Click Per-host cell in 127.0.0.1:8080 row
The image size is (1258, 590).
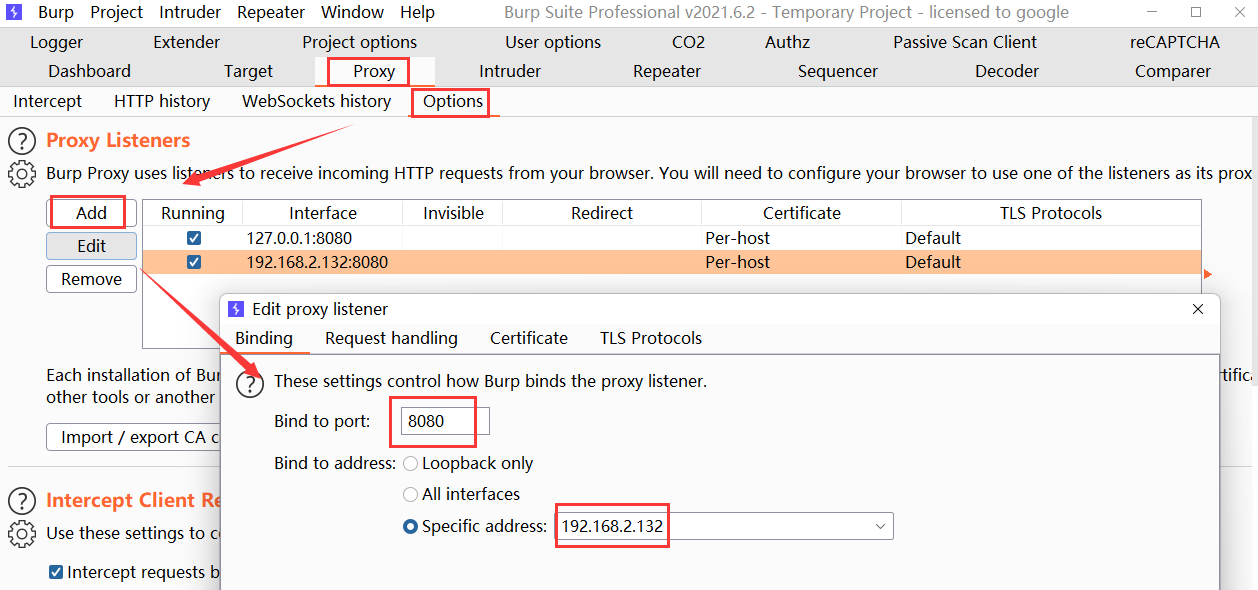(802, 238)
